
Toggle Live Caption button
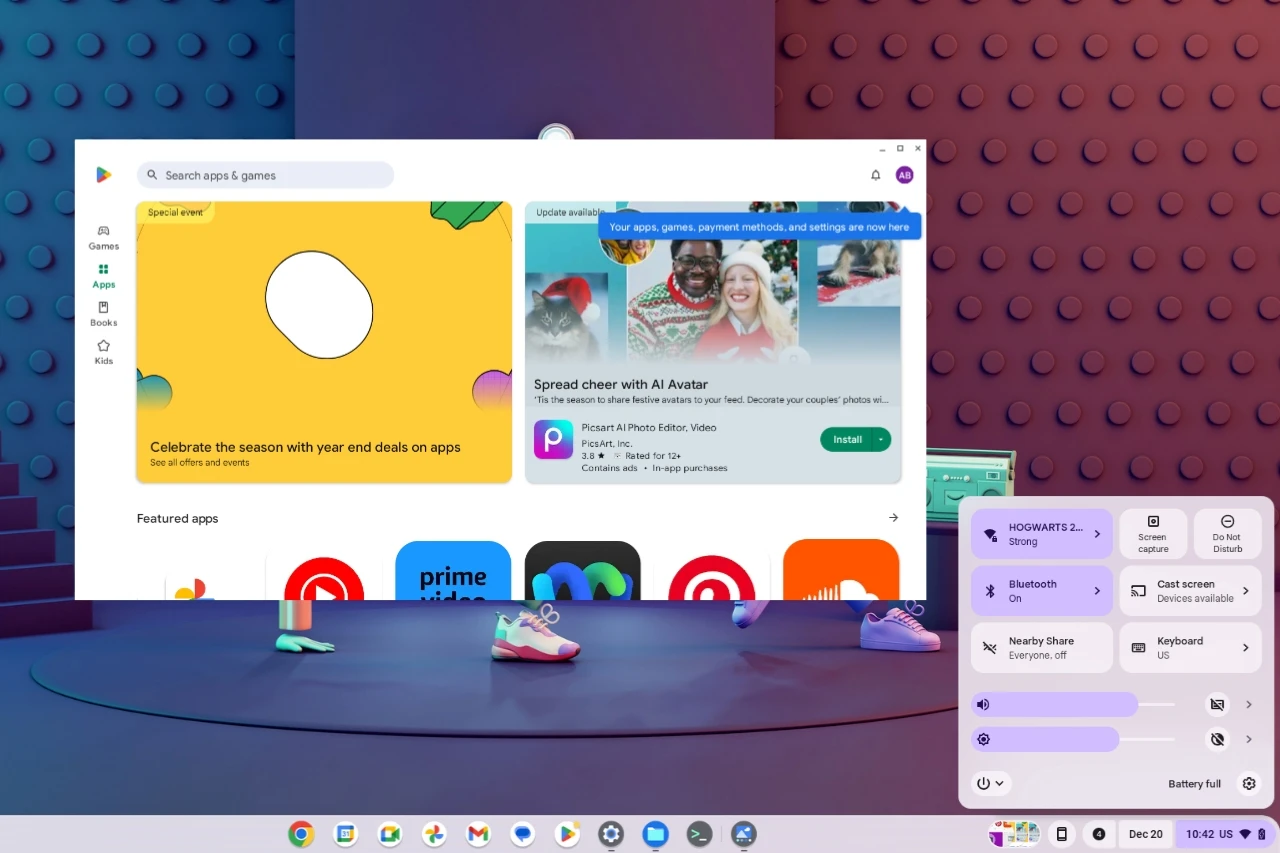(x=1217, y=705)
